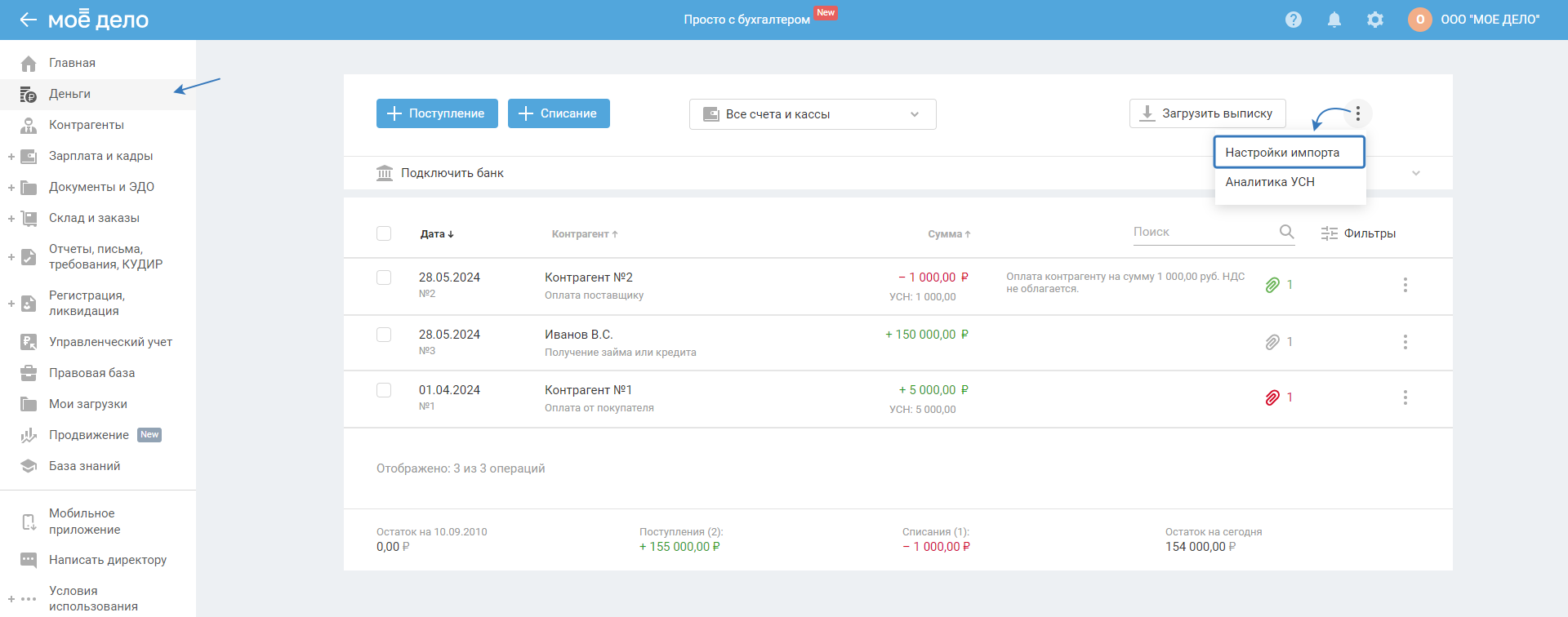Open red paperclip attachment for Контрагент №1

(1272, 397)
